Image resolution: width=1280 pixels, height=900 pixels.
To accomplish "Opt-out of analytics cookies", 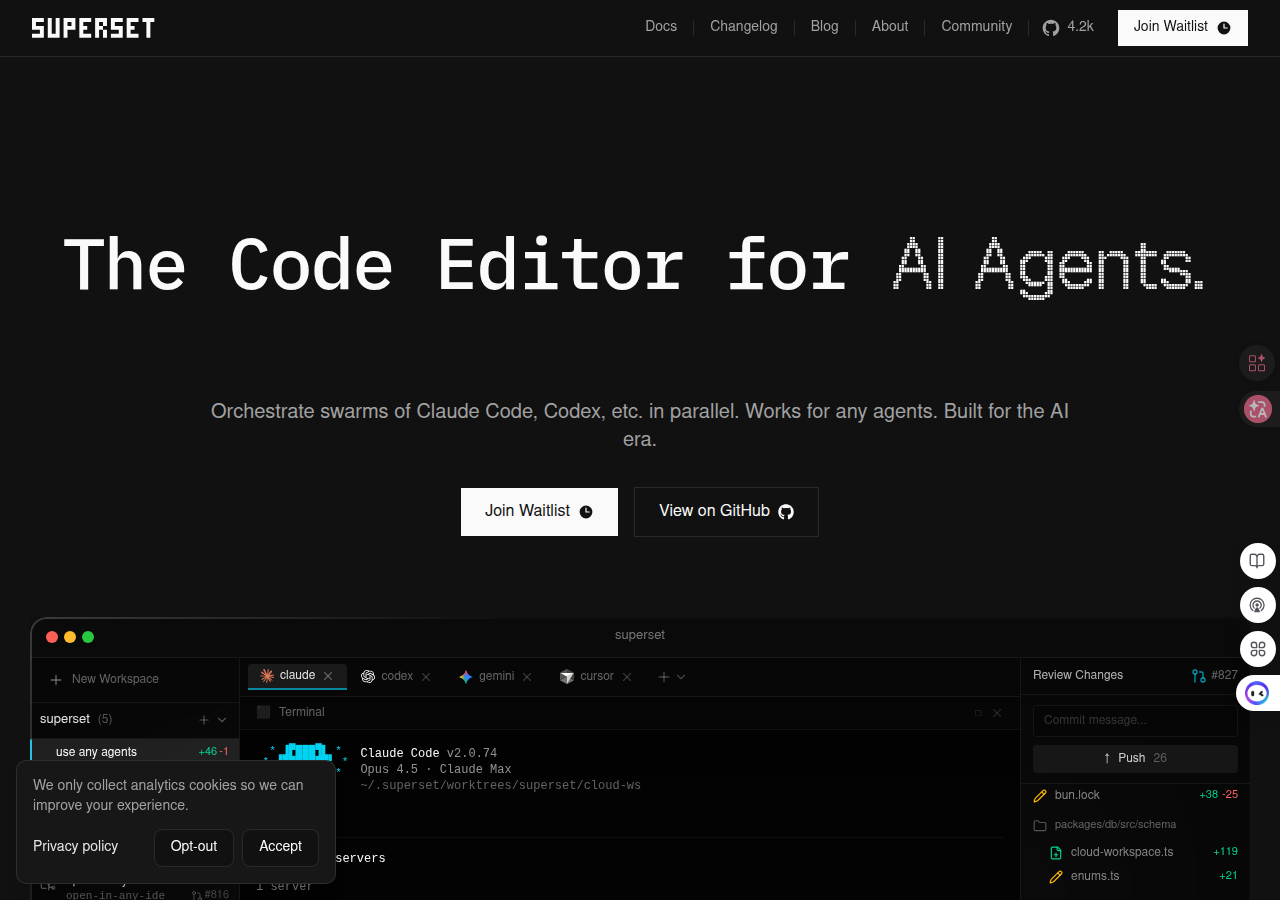I will 194,847.
